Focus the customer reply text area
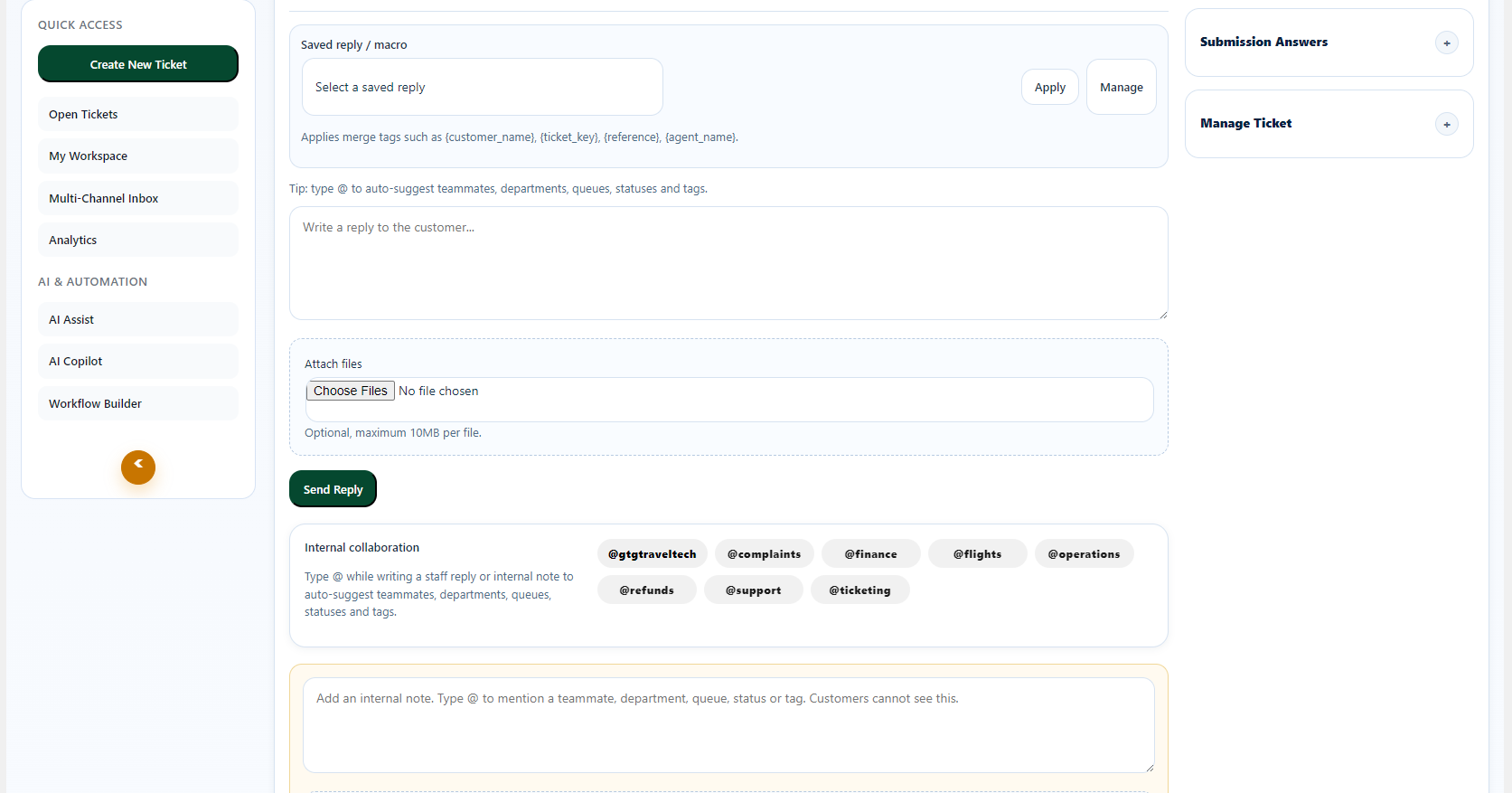Viewport: 1512px width, 793px height. point(728,263)
